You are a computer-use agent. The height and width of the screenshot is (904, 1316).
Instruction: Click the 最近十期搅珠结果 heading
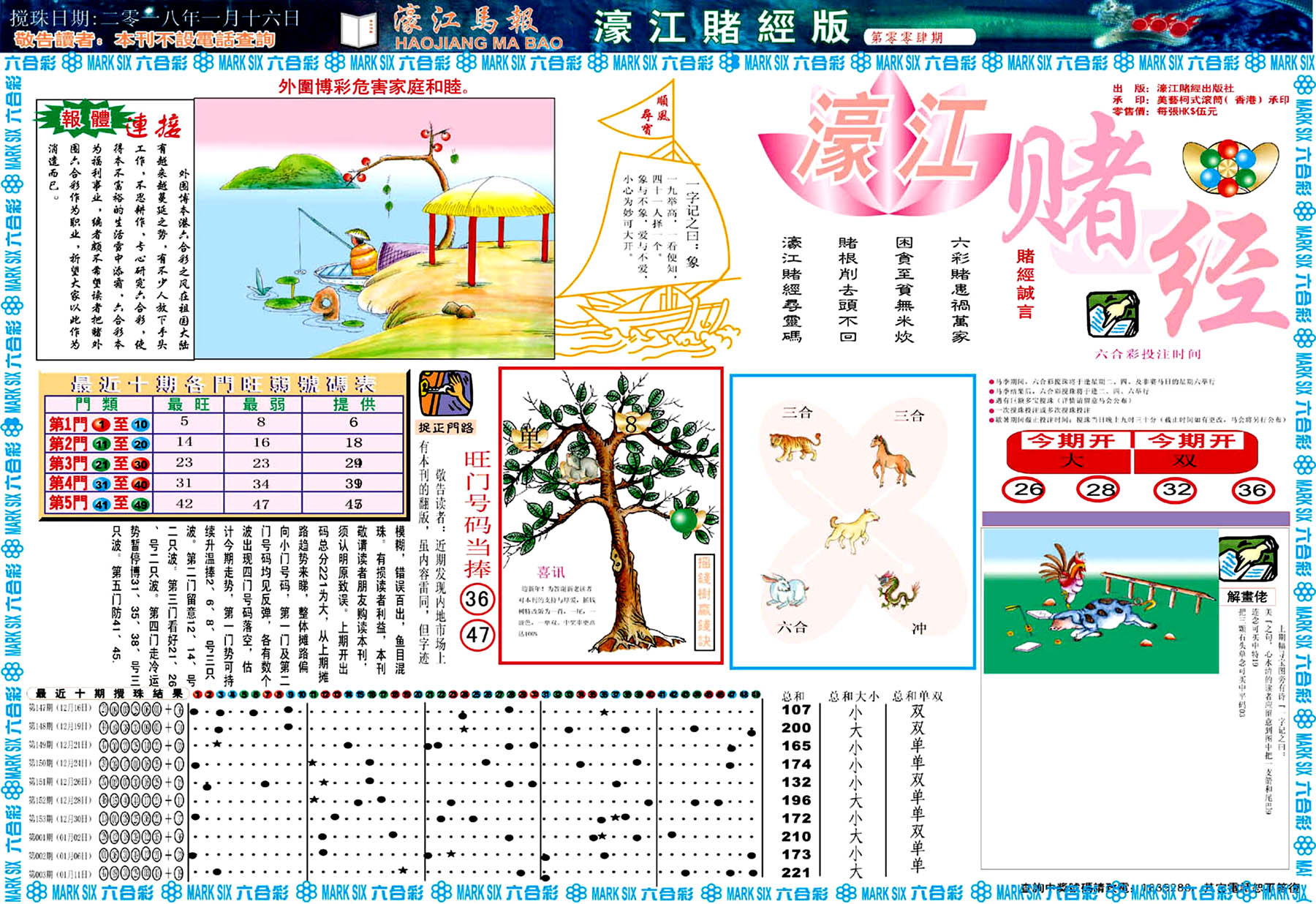point(108,693)
